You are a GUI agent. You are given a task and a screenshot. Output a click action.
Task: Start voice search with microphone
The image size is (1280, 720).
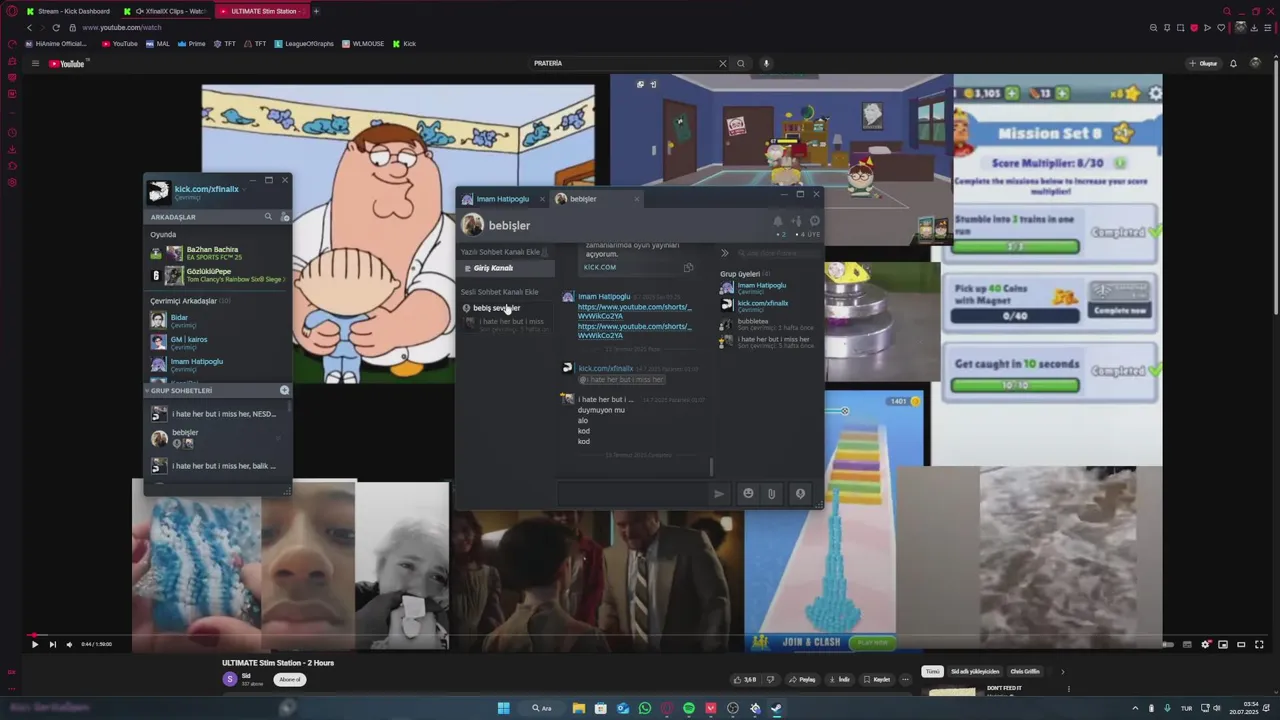coord(767,63)
